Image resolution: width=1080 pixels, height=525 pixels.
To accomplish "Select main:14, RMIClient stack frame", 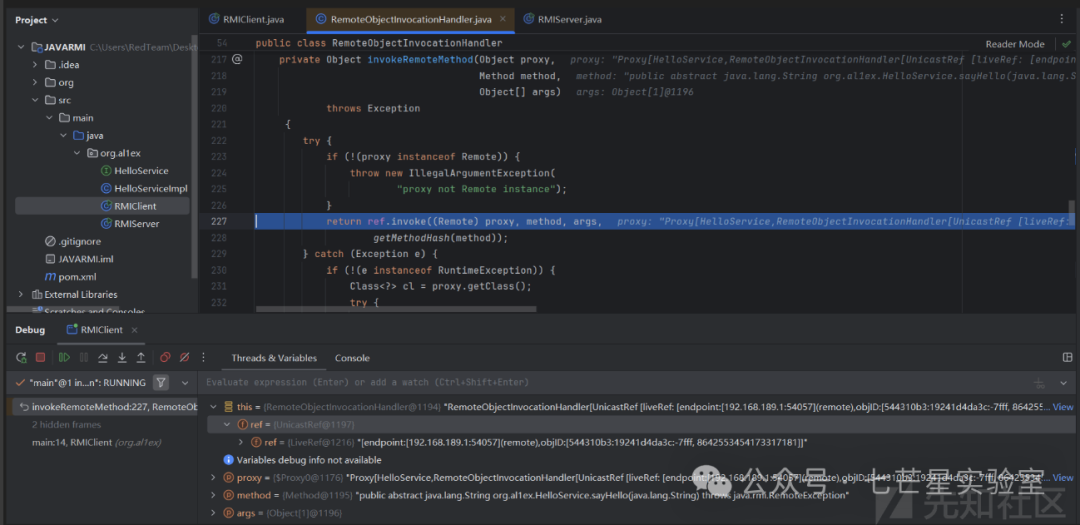I will 94,442.
